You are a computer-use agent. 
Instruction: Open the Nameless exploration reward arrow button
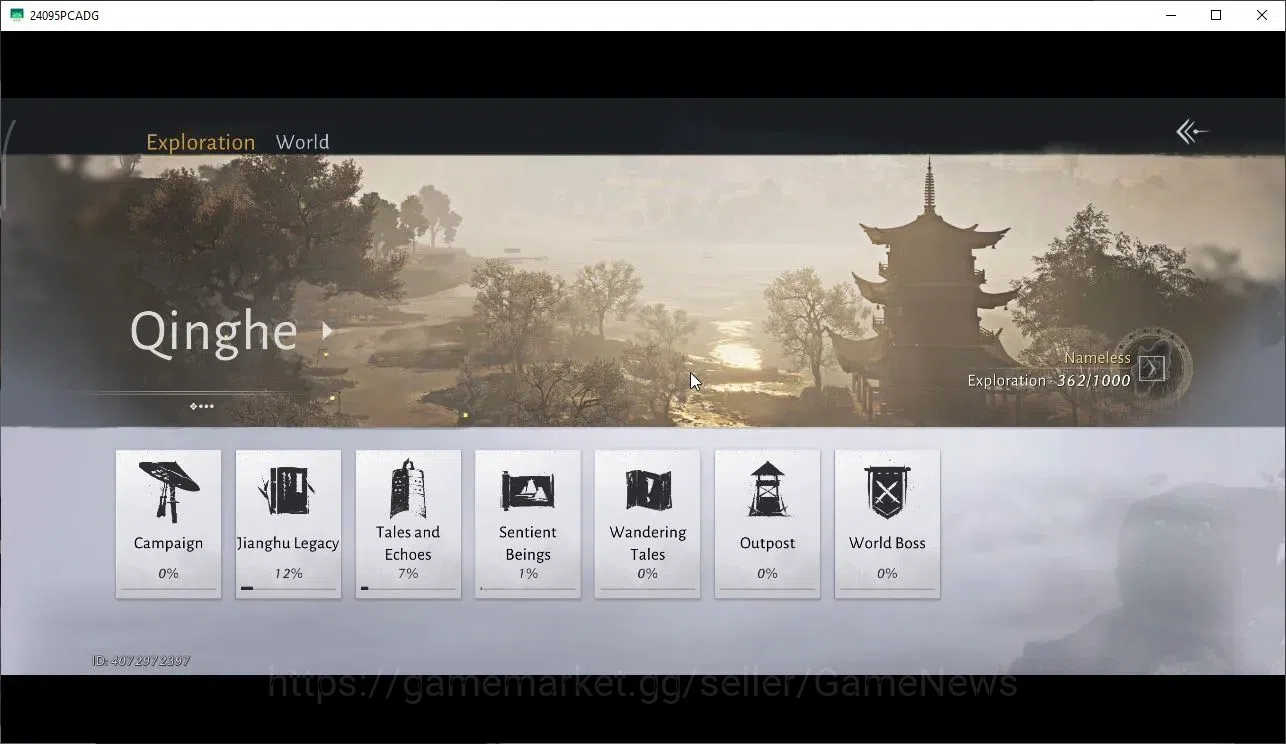pos(1151,368)
